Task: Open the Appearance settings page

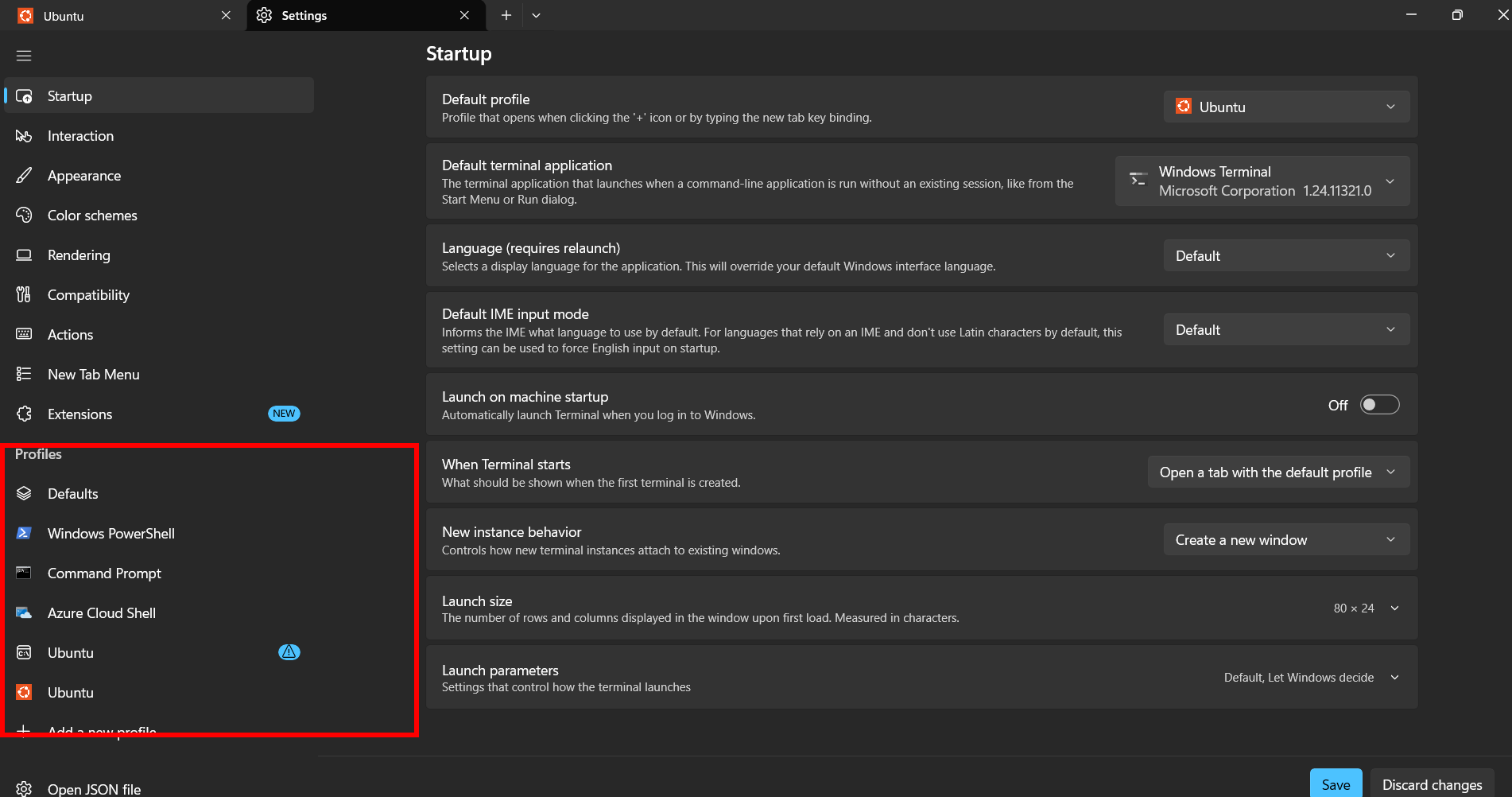Action: (x=159, y=176)
